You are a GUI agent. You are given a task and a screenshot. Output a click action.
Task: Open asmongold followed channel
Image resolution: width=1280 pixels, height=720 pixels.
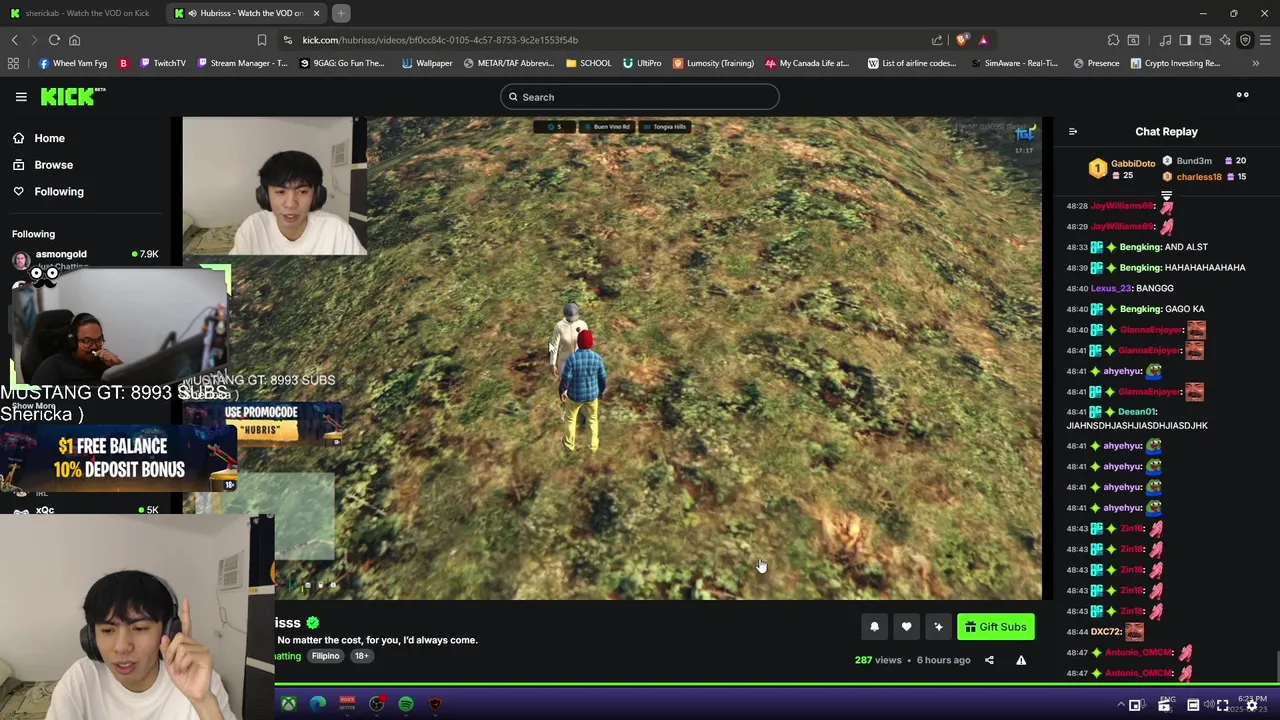click(85, 258)
